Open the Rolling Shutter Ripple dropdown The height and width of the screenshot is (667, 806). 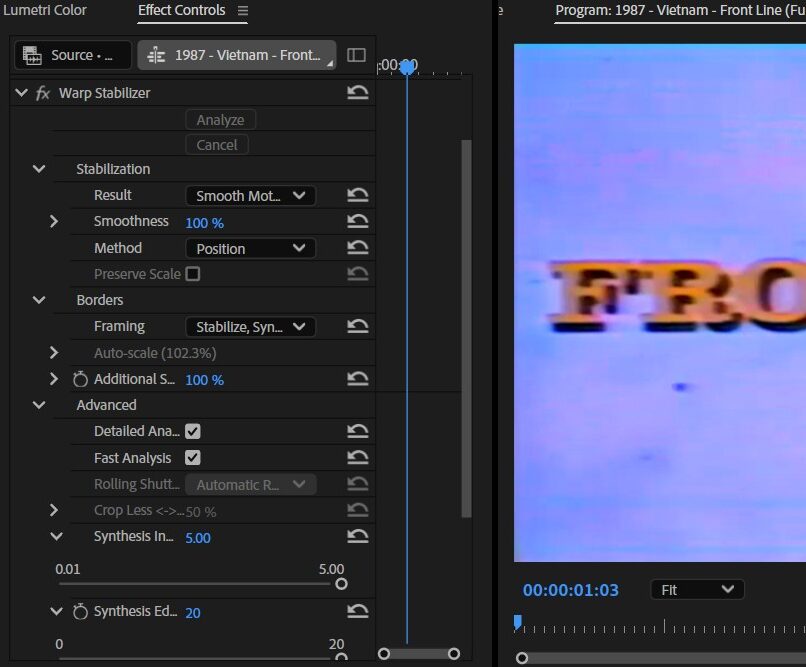coord(250,485)
